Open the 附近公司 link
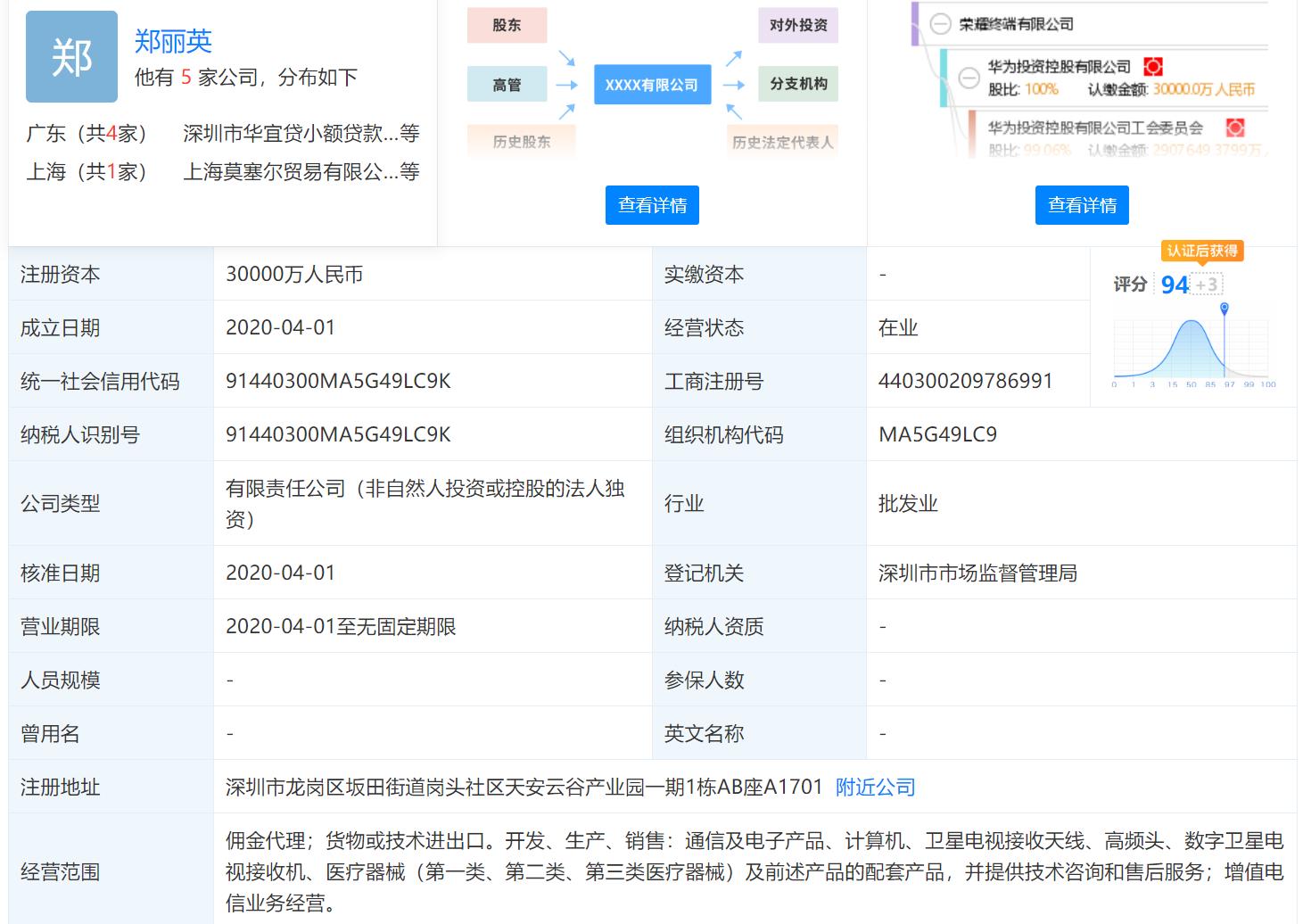Viewport: 1303px width, 924px height. [876, 787]
